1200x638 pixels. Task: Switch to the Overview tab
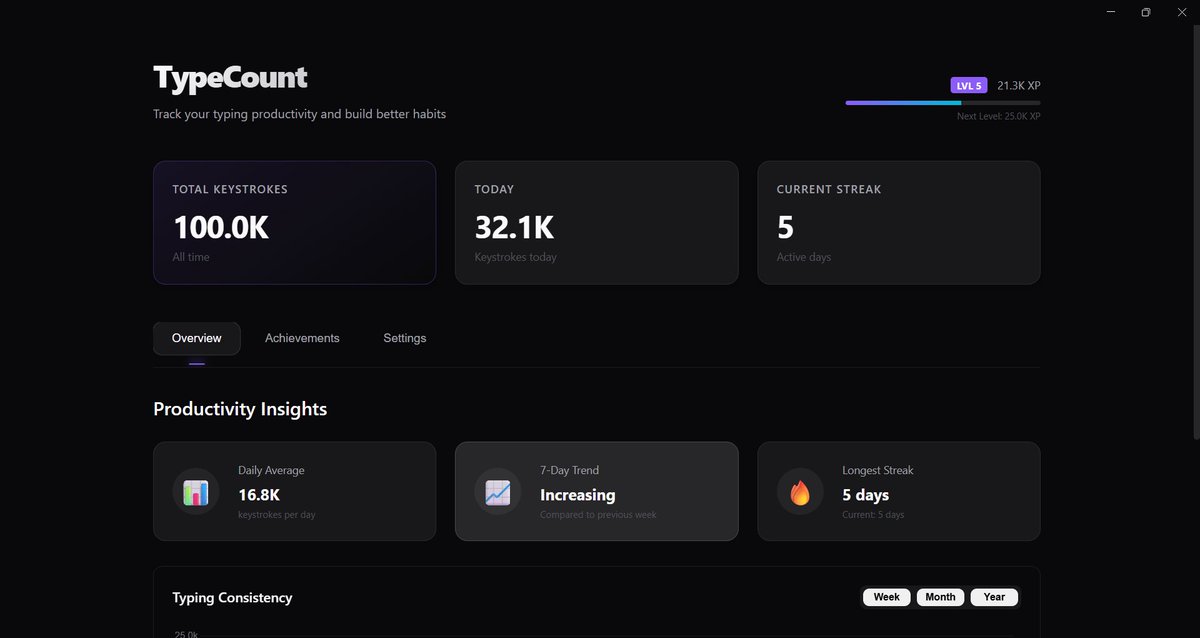(x=197, y=338)
